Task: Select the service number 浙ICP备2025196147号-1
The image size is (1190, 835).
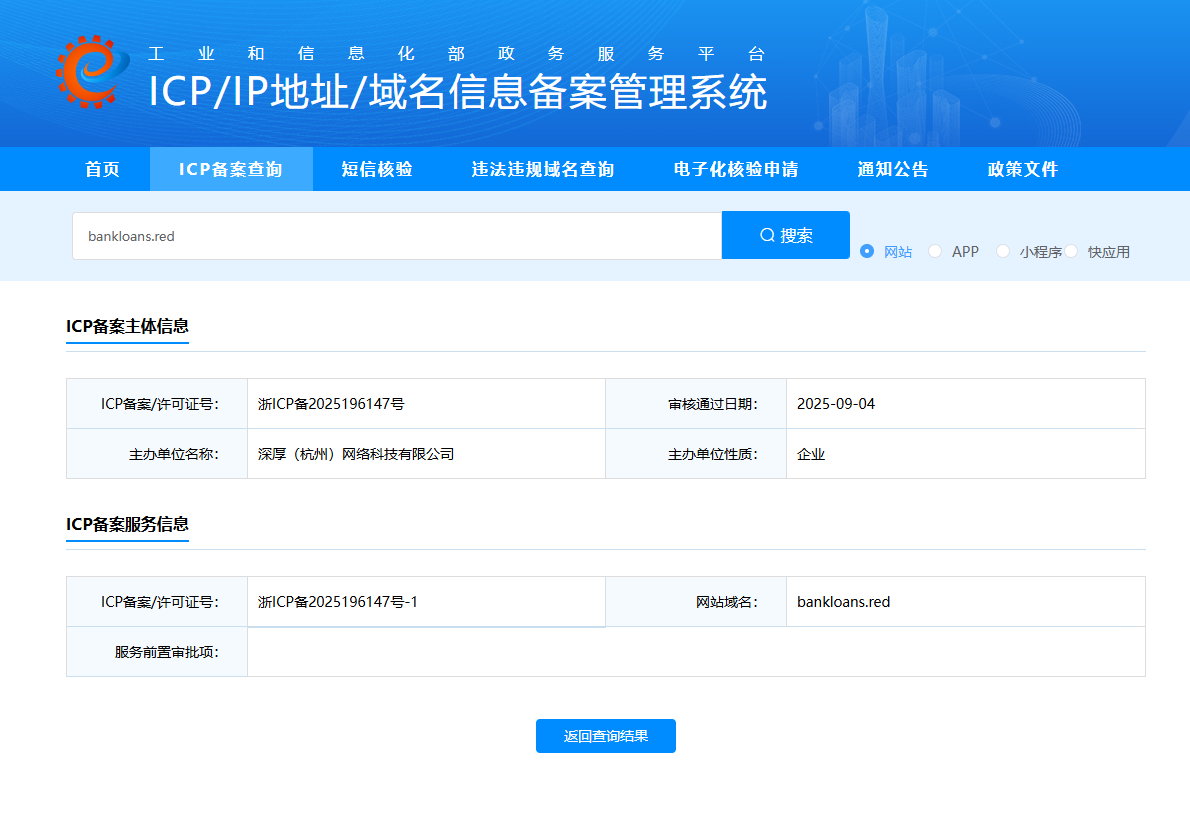Action: (338, 602)
